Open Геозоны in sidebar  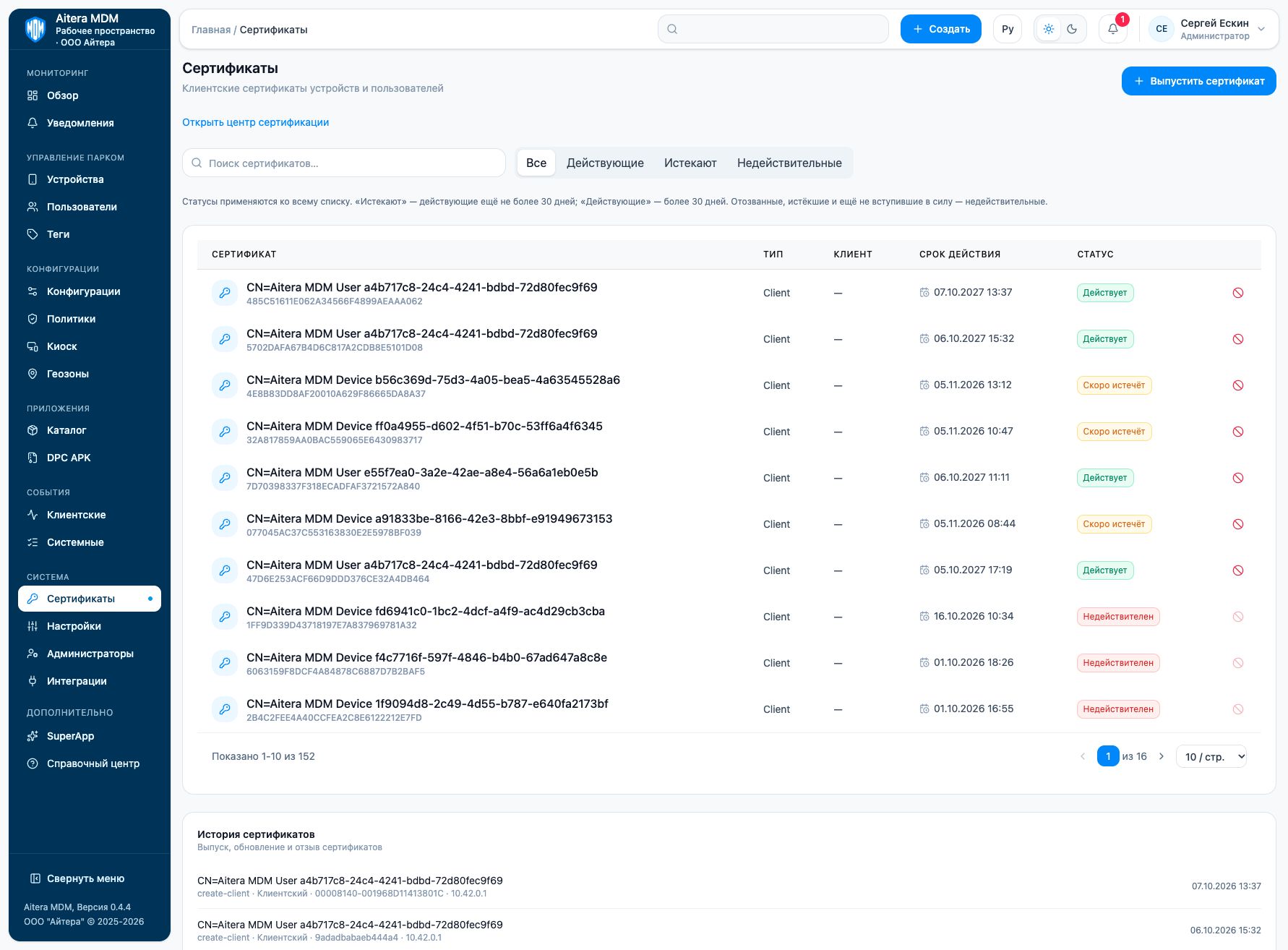click(90, 374)
